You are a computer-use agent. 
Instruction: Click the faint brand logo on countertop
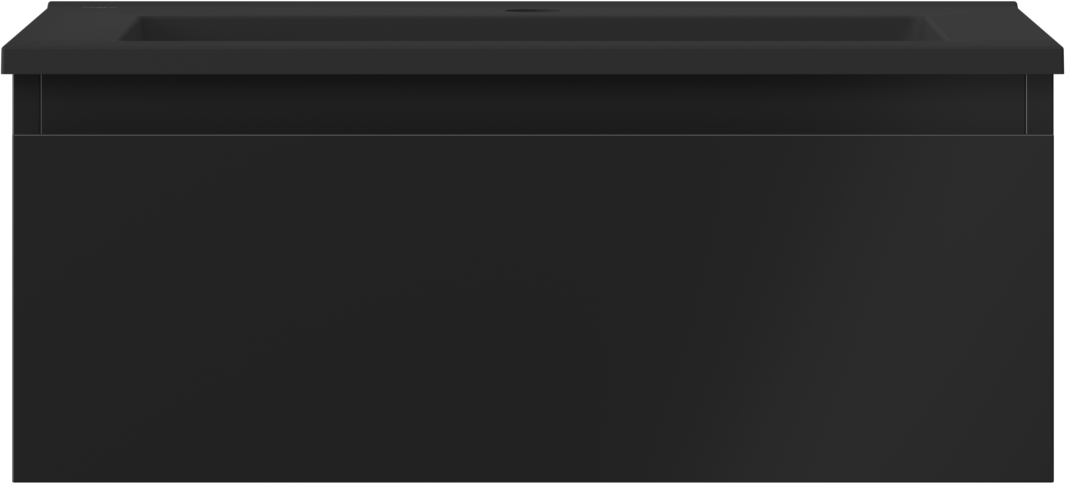(98, 9)
